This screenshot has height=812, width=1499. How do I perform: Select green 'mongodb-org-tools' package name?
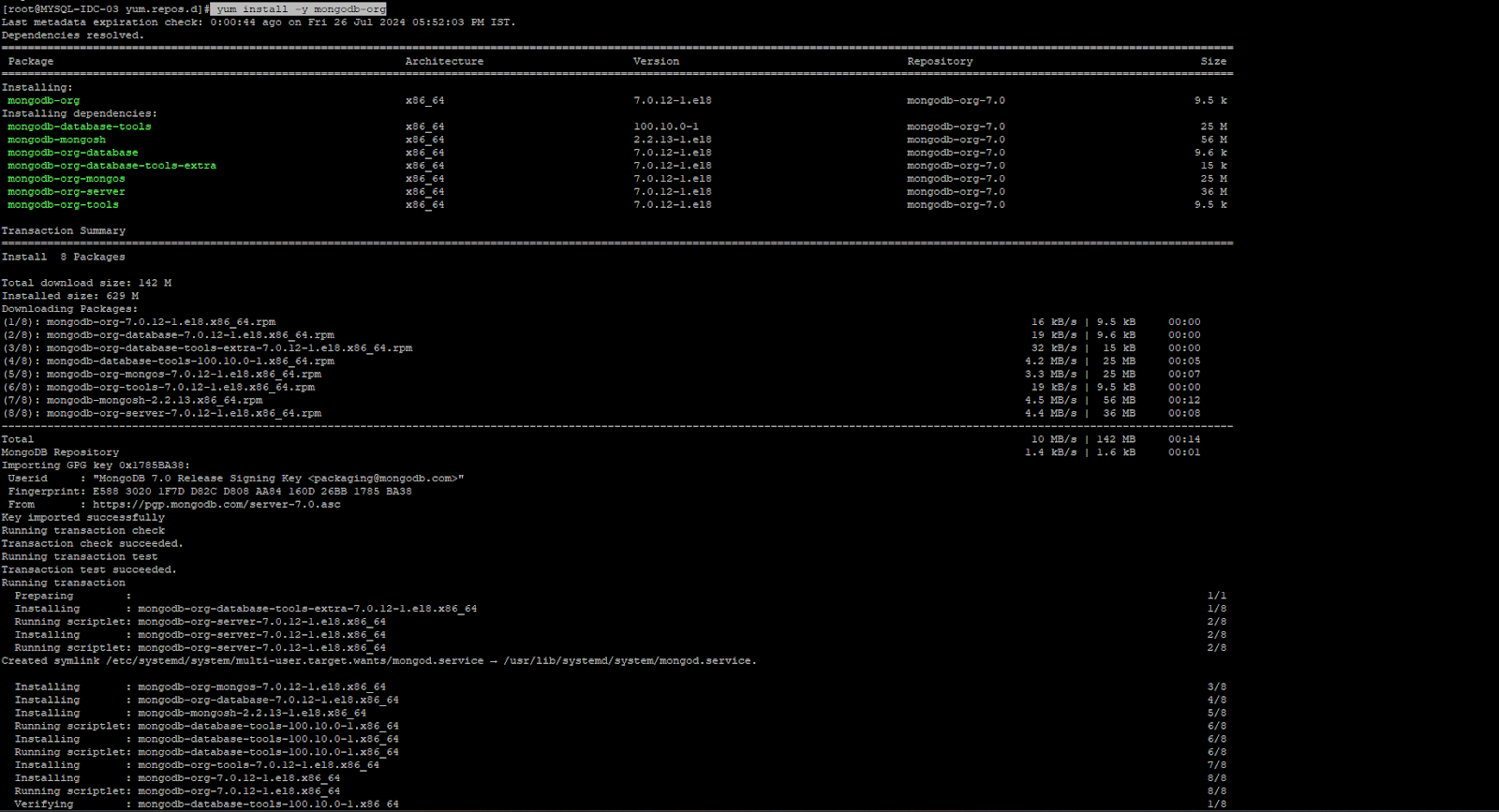[64, 205]
